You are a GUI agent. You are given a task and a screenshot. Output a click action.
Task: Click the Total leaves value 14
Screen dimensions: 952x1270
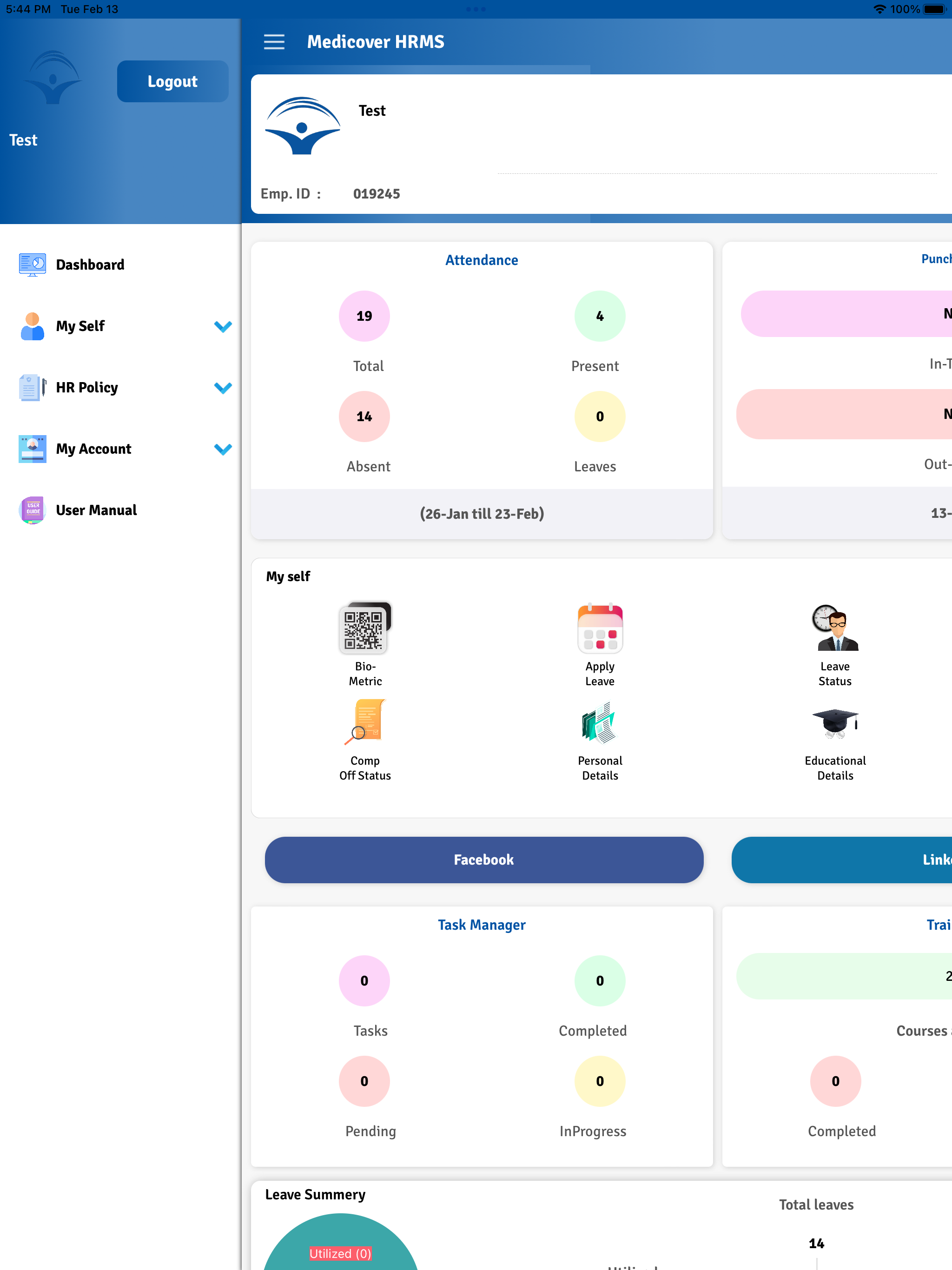click(816, 1244)
